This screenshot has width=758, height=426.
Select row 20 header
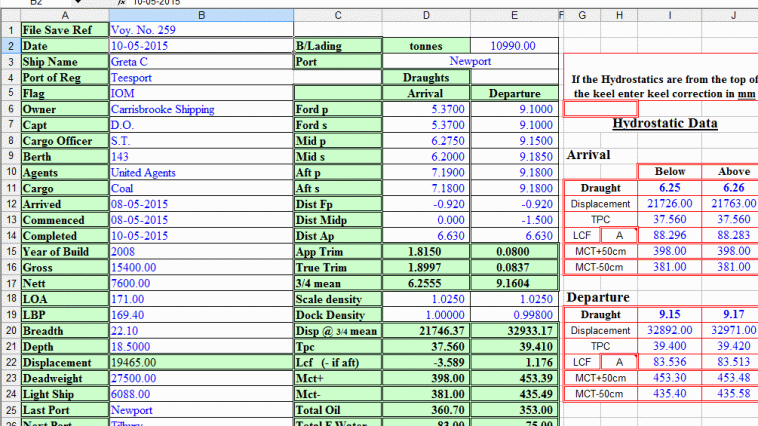[x=10, y=330]
